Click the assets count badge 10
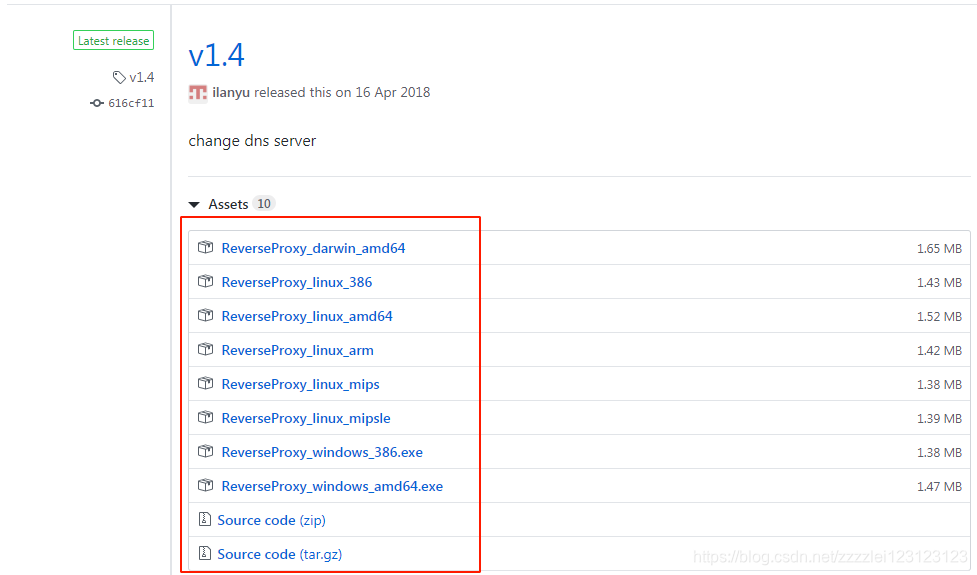The height and width of the screenshot is (575, 977). (x=264, y=204)
